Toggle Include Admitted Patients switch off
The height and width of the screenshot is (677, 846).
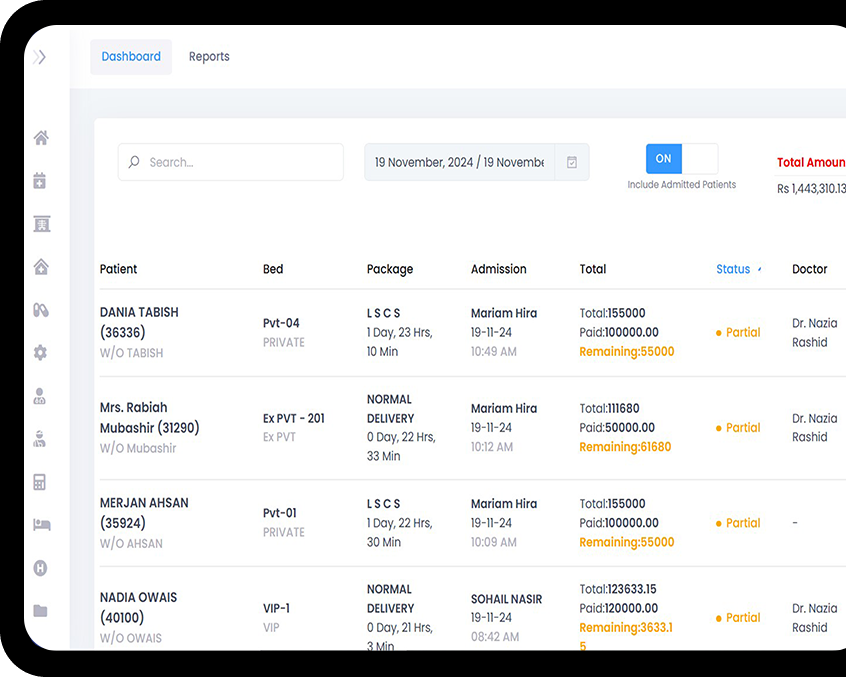682,159
